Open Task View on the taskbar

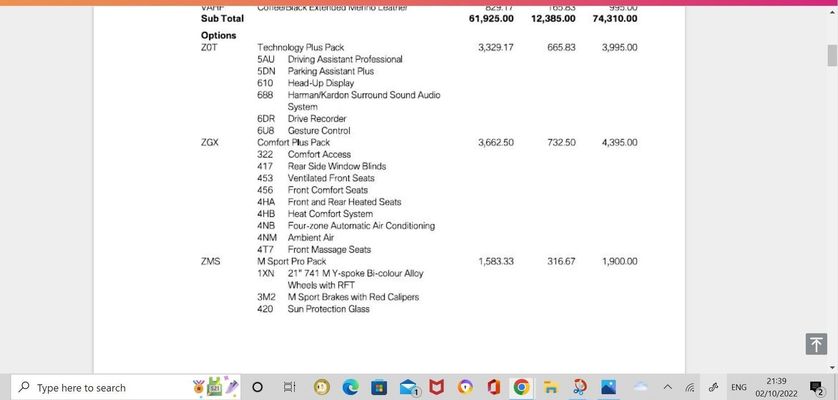pyautogui.click(x=289, y=387)
